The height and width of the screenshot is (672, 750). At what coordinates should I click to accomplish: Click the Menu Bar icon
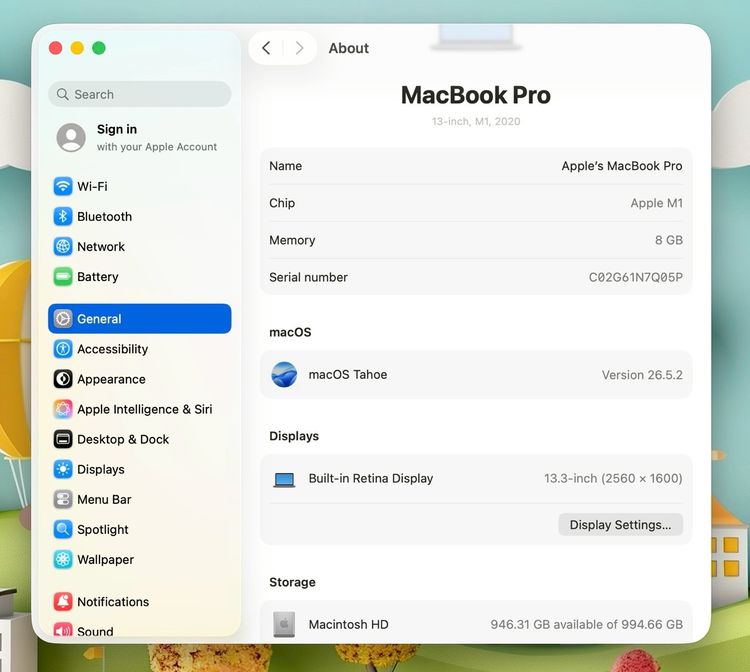pos(63,499)
